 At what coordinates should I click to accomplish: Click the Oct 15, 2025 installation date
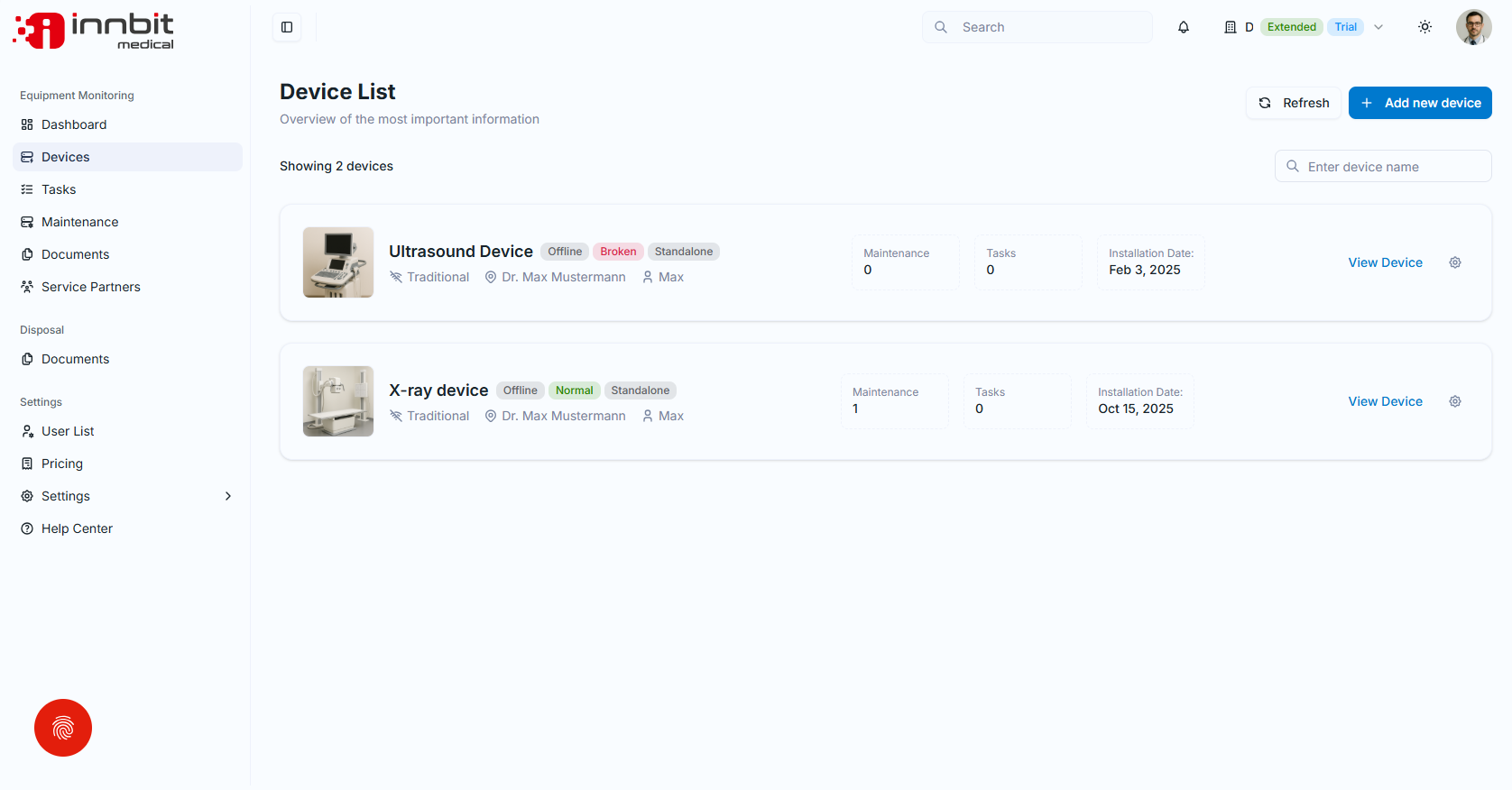coord(1136,409)
